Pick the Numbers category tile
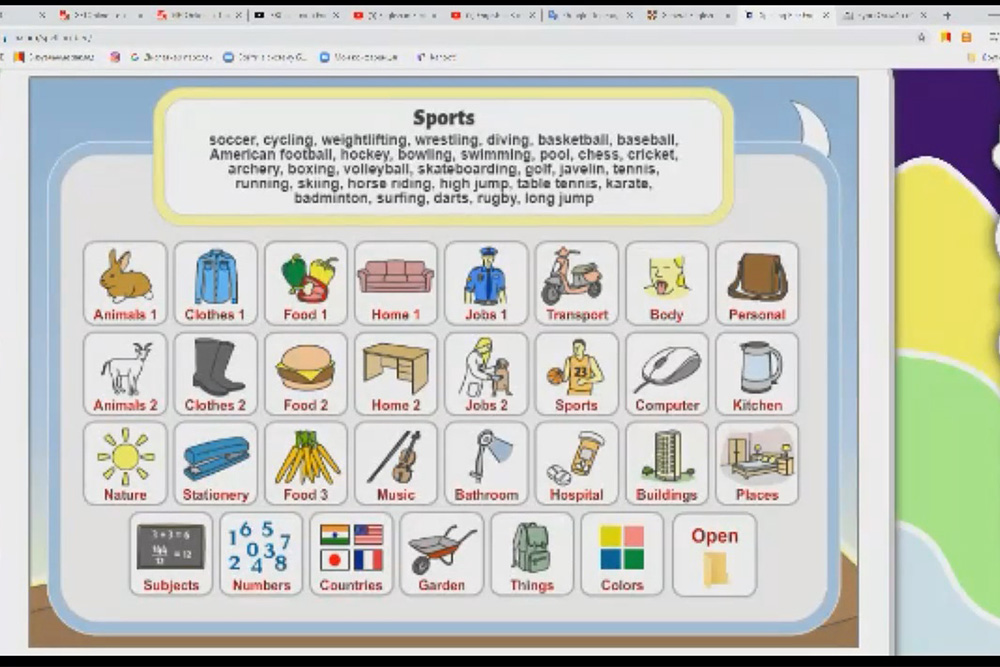1000x667 pixels. [261, 554]
